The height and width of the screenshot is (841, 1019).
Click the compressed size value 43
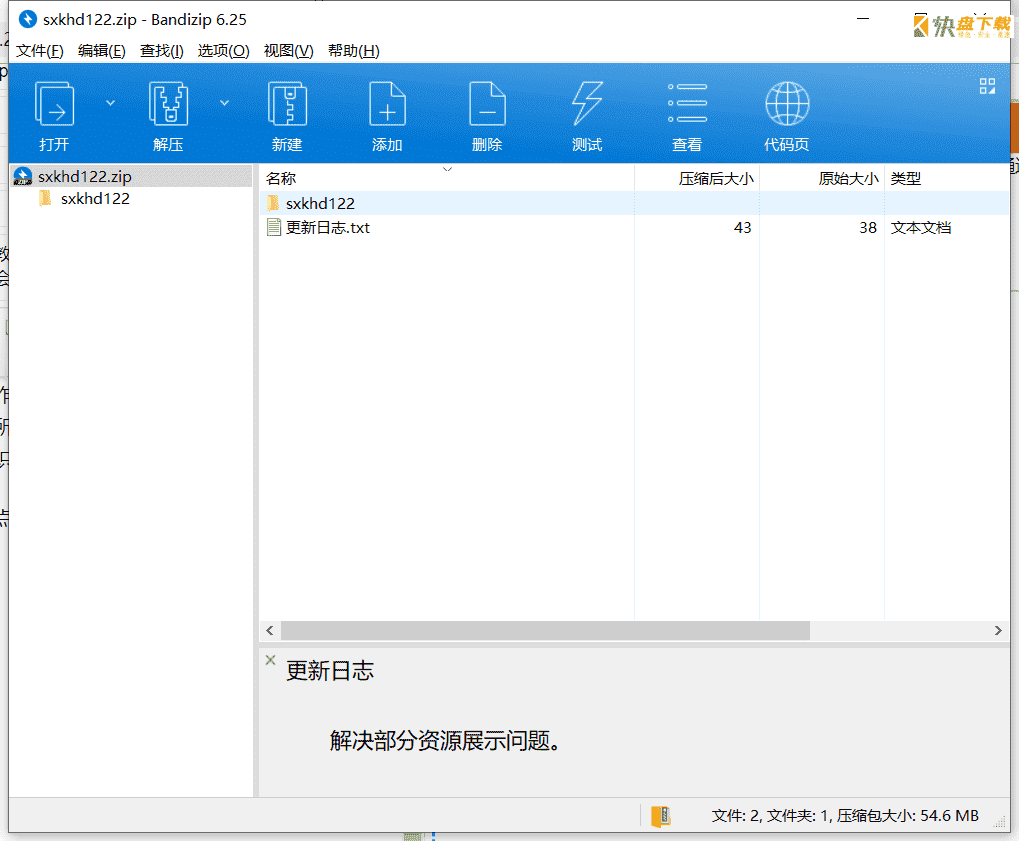pos(742,227)
